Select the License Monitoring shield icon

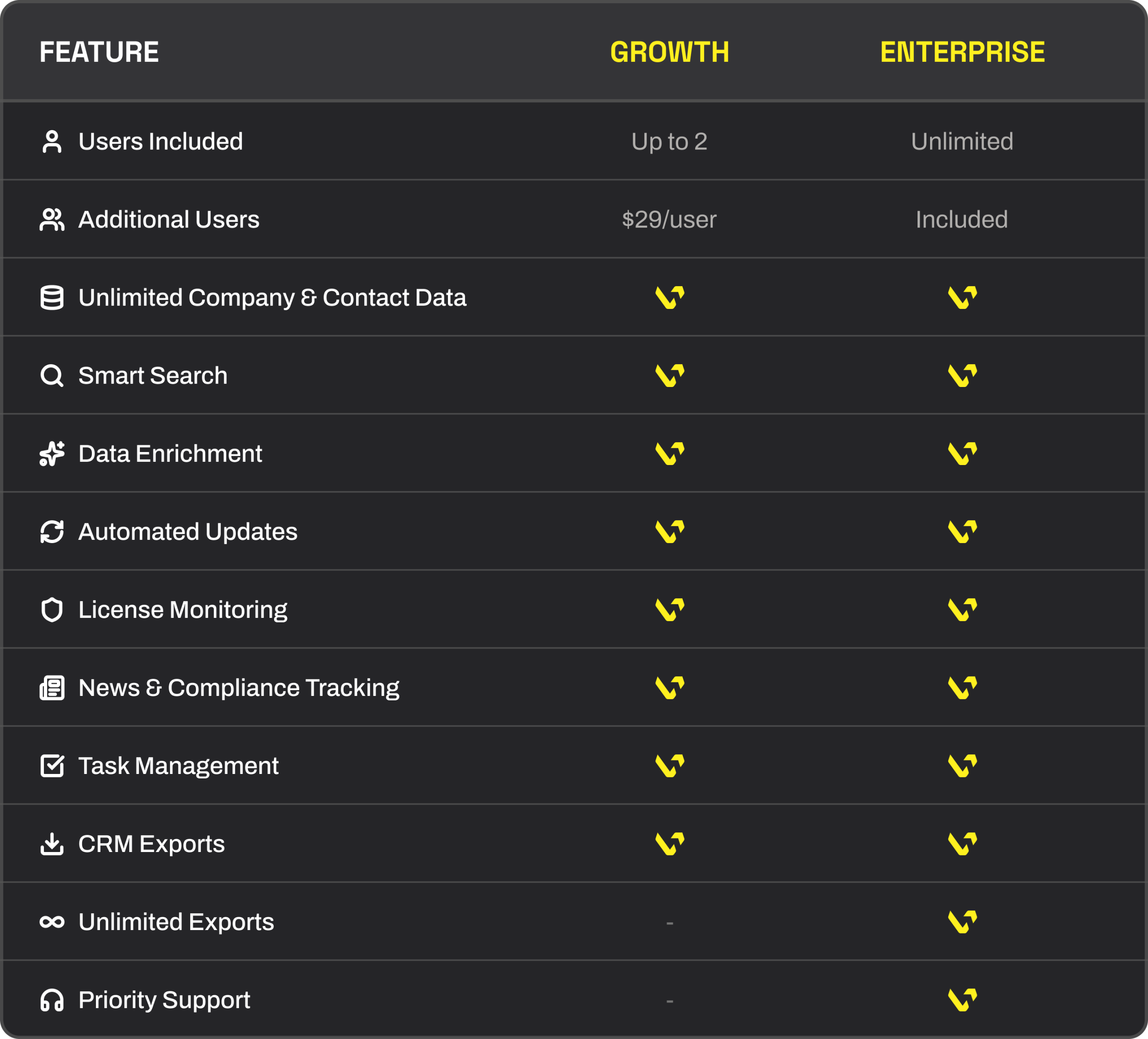click(x=52, y=610)
